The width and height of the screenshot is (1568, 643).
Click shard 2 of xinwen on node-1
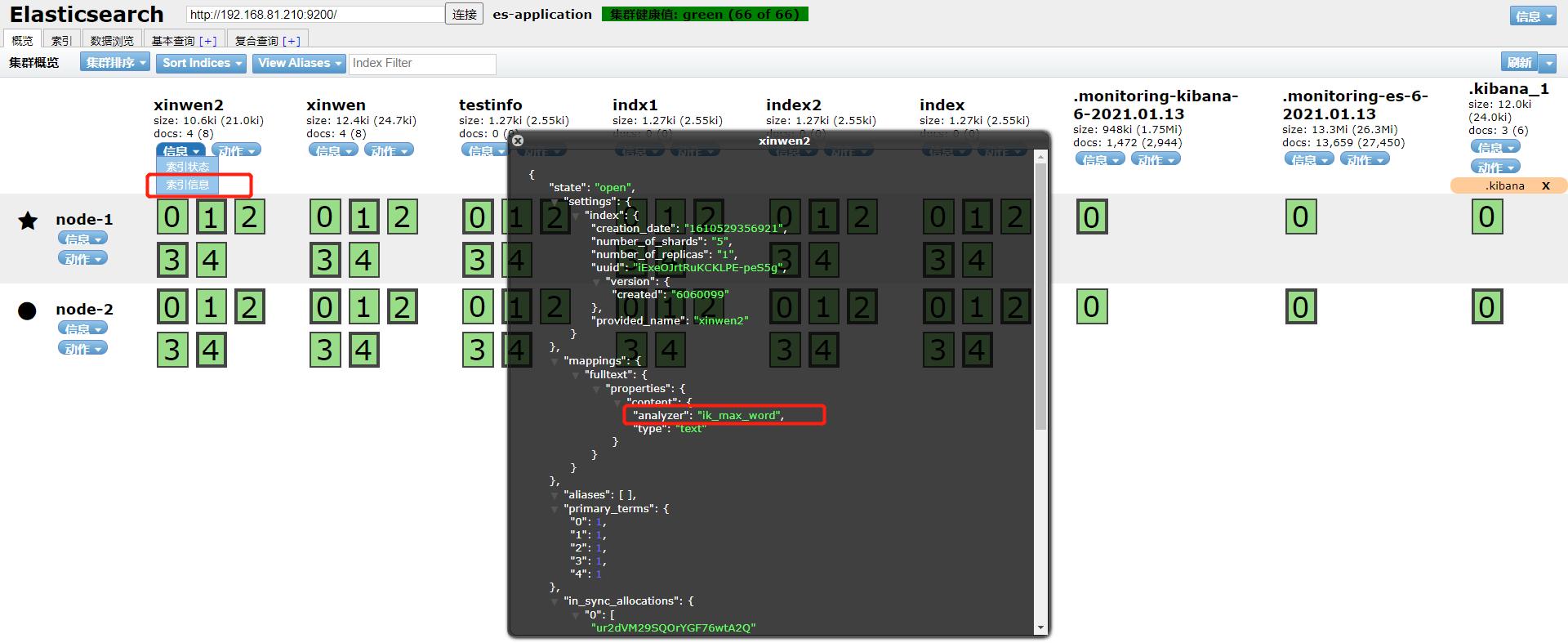[x=402, y=217]
